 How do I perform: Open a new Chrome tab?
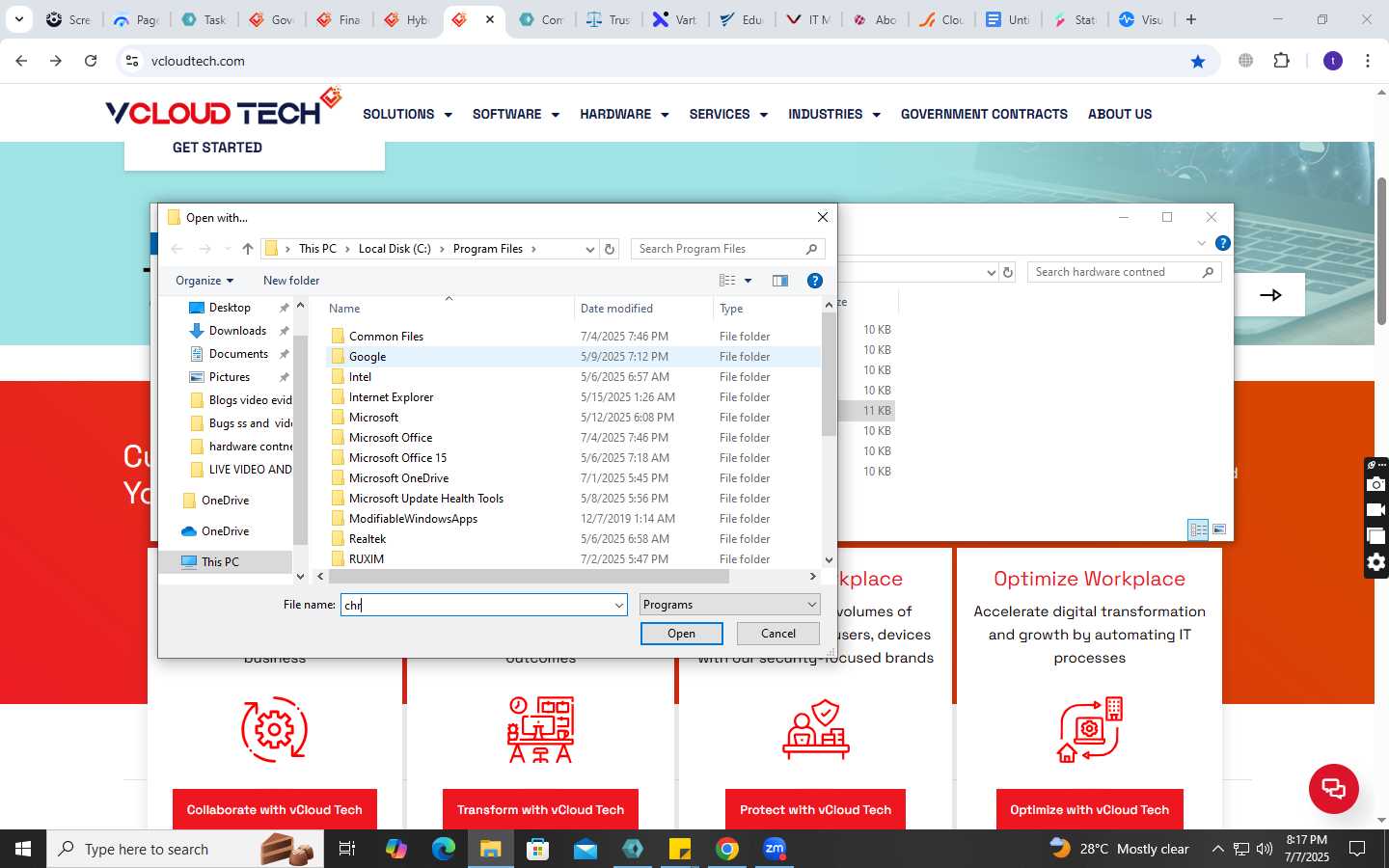(1191, 19)
